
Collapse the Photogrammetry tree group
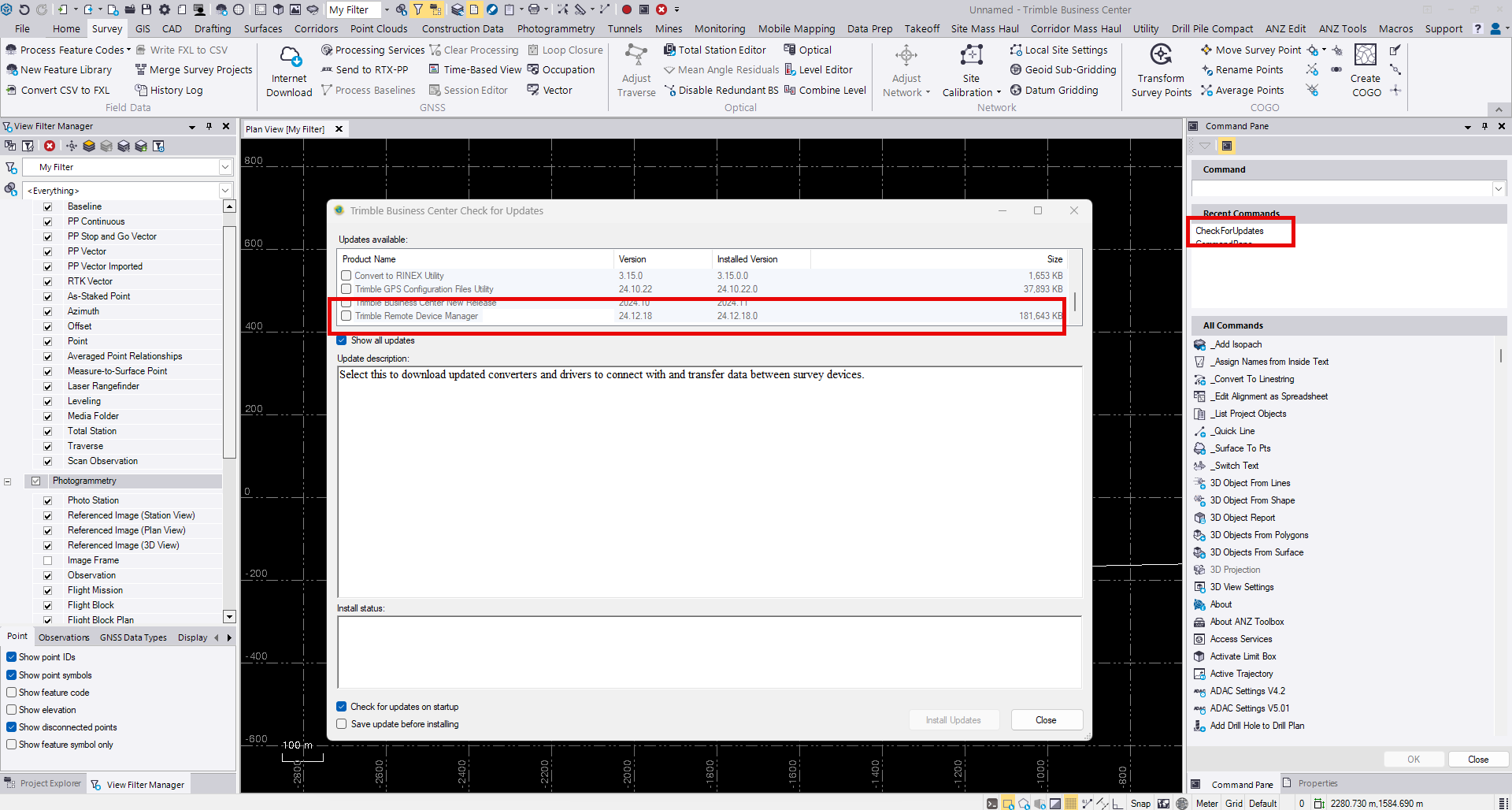[8, 481]
